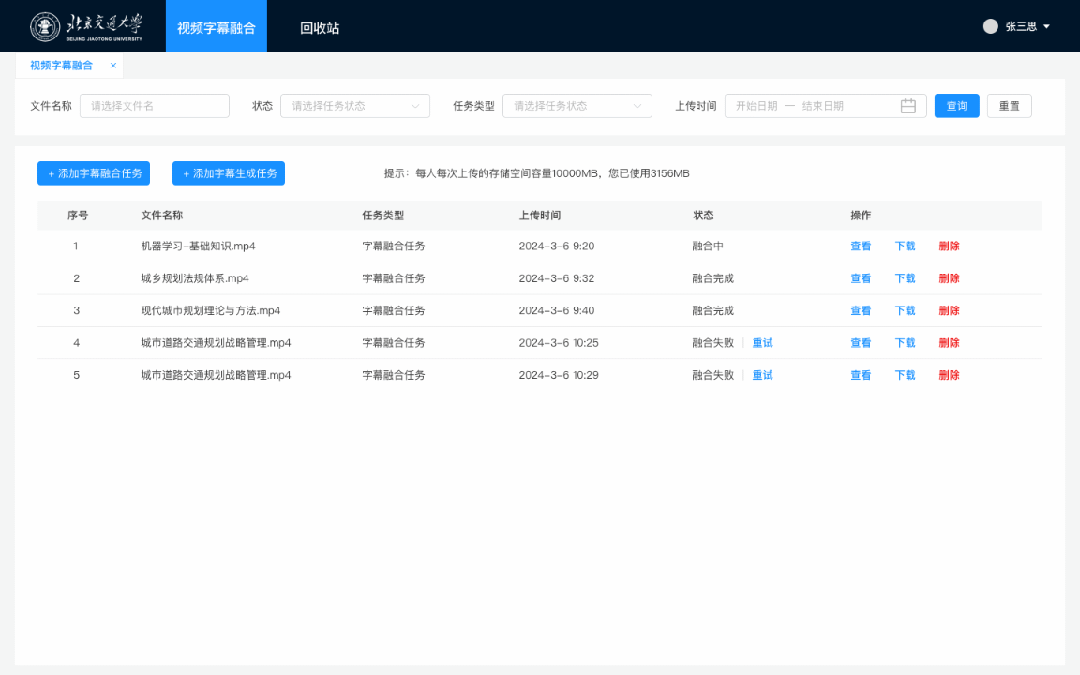Screen dimensions: 1080x675
Task: Expand the 状态 status dropdown
Action: click(355, 106)
